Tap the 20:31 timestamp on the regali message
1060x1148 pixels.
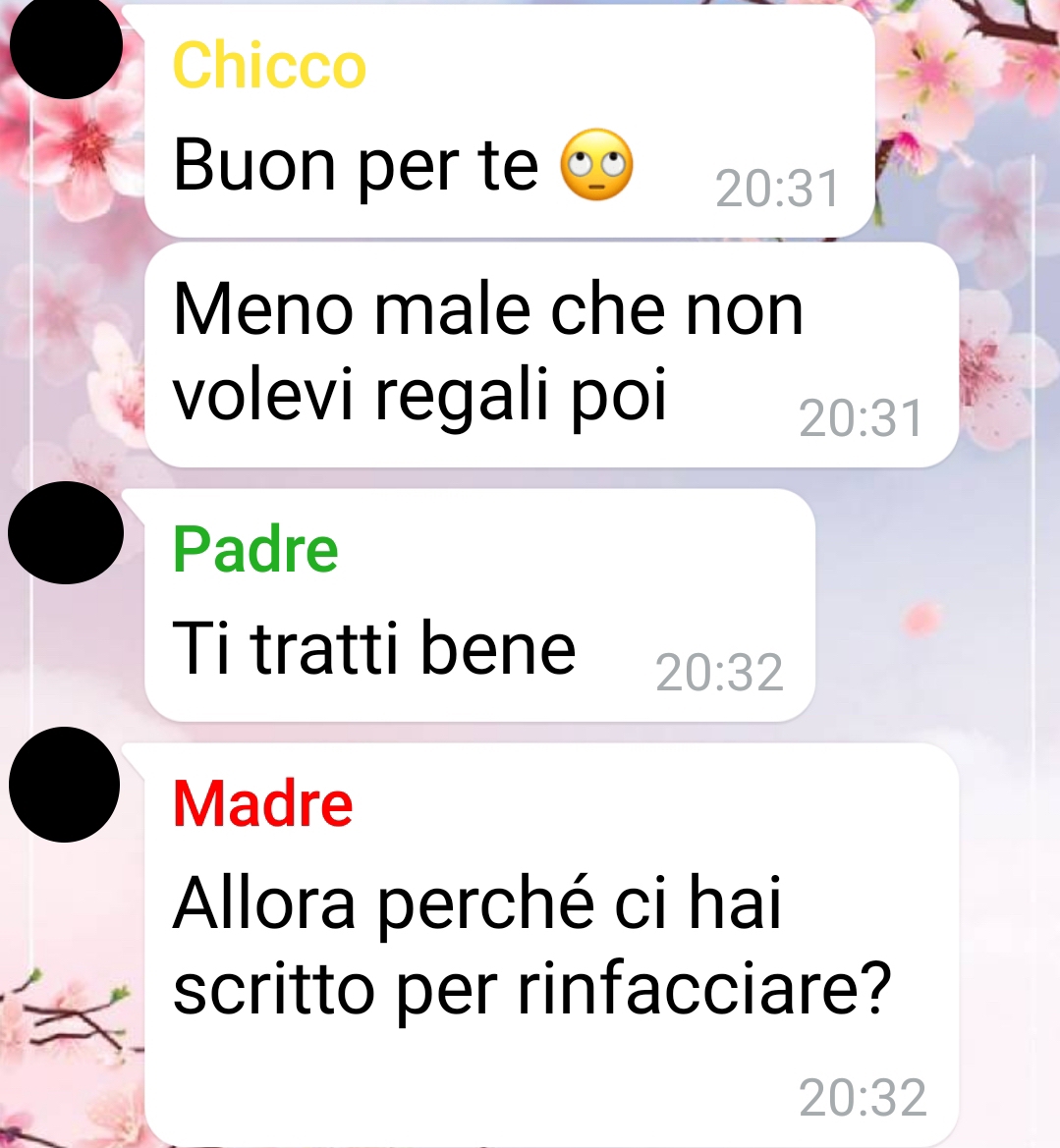[861, 418]
